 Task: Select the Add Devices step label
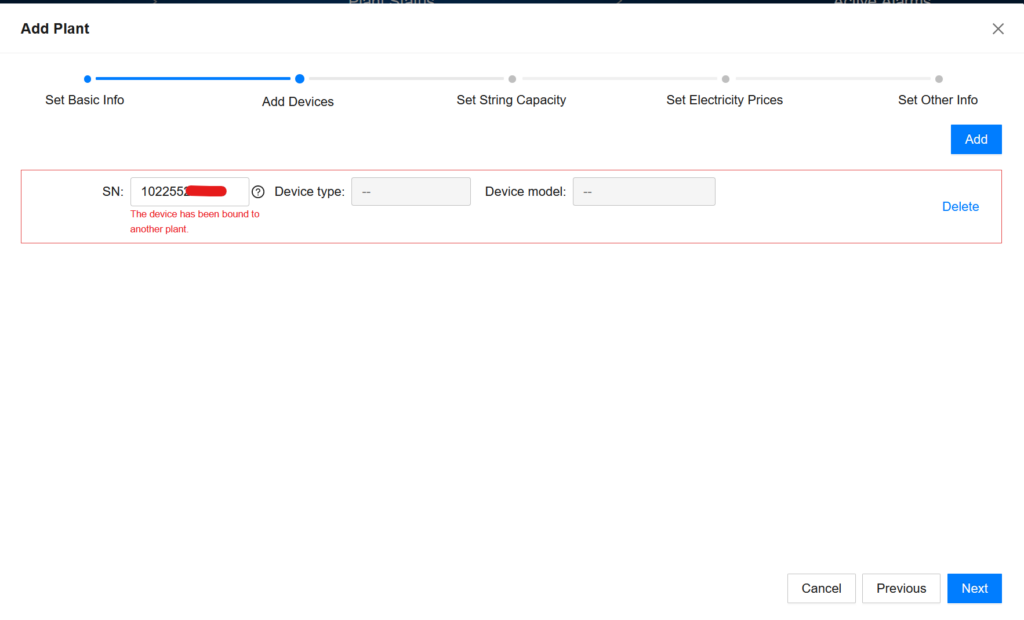click(x=298, y=101)
